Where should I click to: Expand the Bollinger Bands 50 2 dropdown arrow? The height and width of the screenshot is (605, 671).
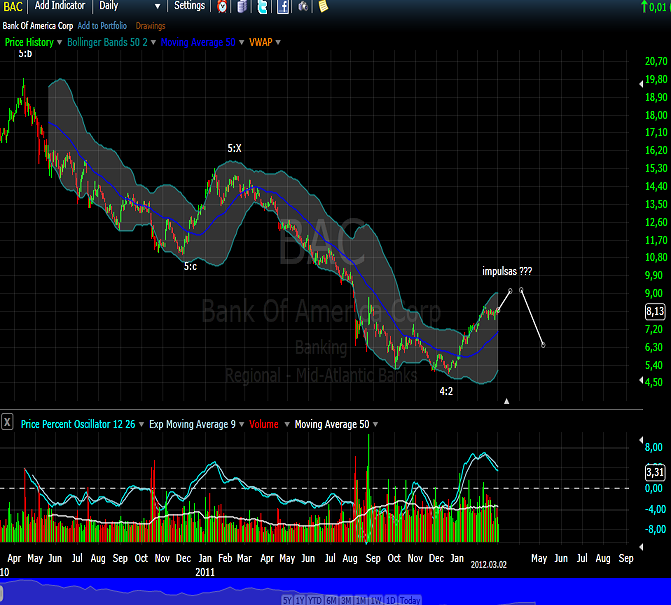153,42
